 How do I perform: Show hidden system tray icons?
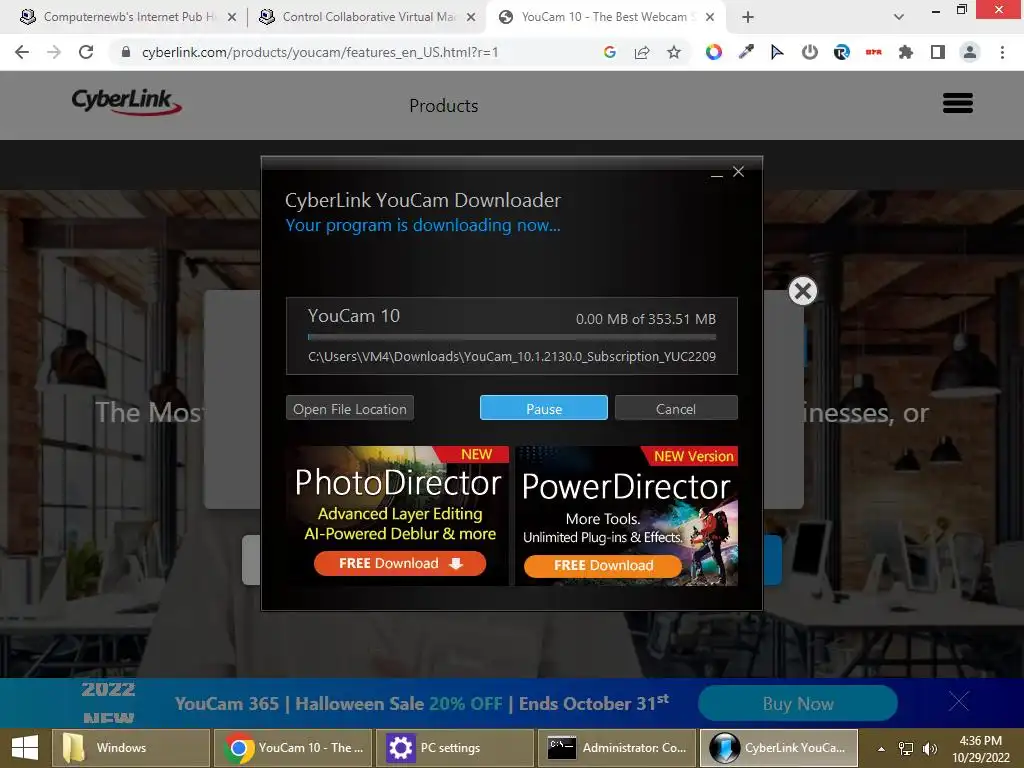(881, 749)
